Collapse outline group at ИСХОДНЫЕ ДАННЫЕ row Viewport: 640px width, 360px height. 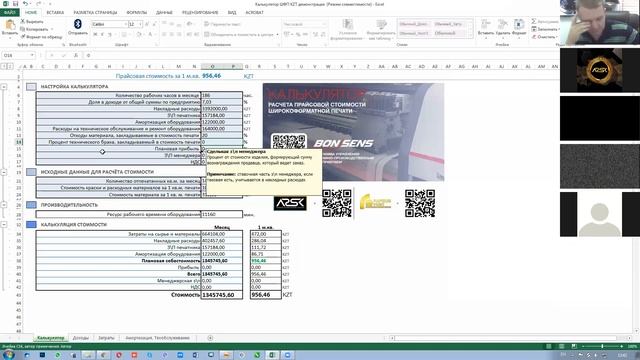point(4,172)
